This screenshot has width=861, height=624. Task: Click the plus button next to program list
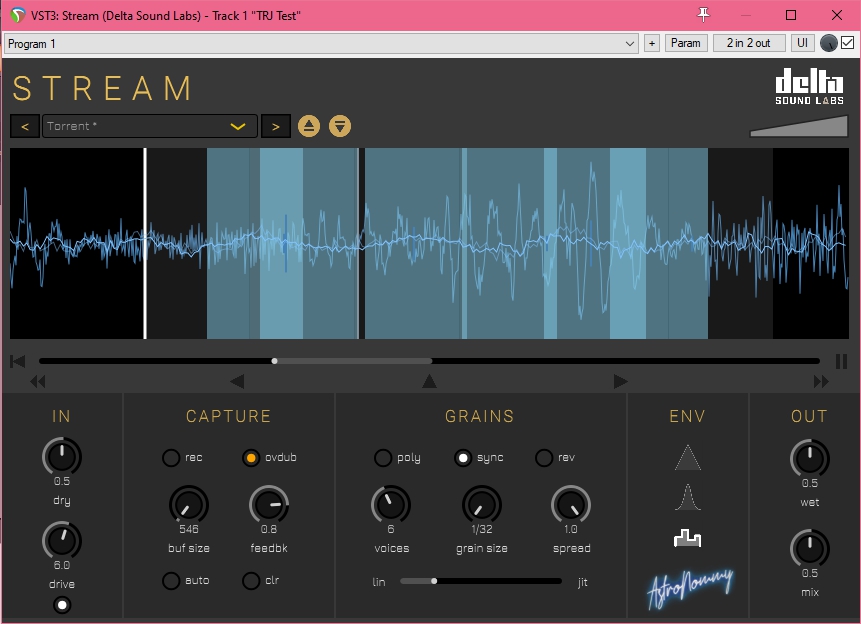point(652,43)
